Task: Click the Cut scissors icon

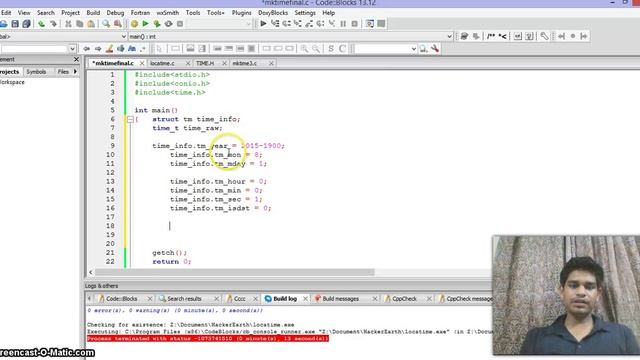Action: tap(68, 24)
